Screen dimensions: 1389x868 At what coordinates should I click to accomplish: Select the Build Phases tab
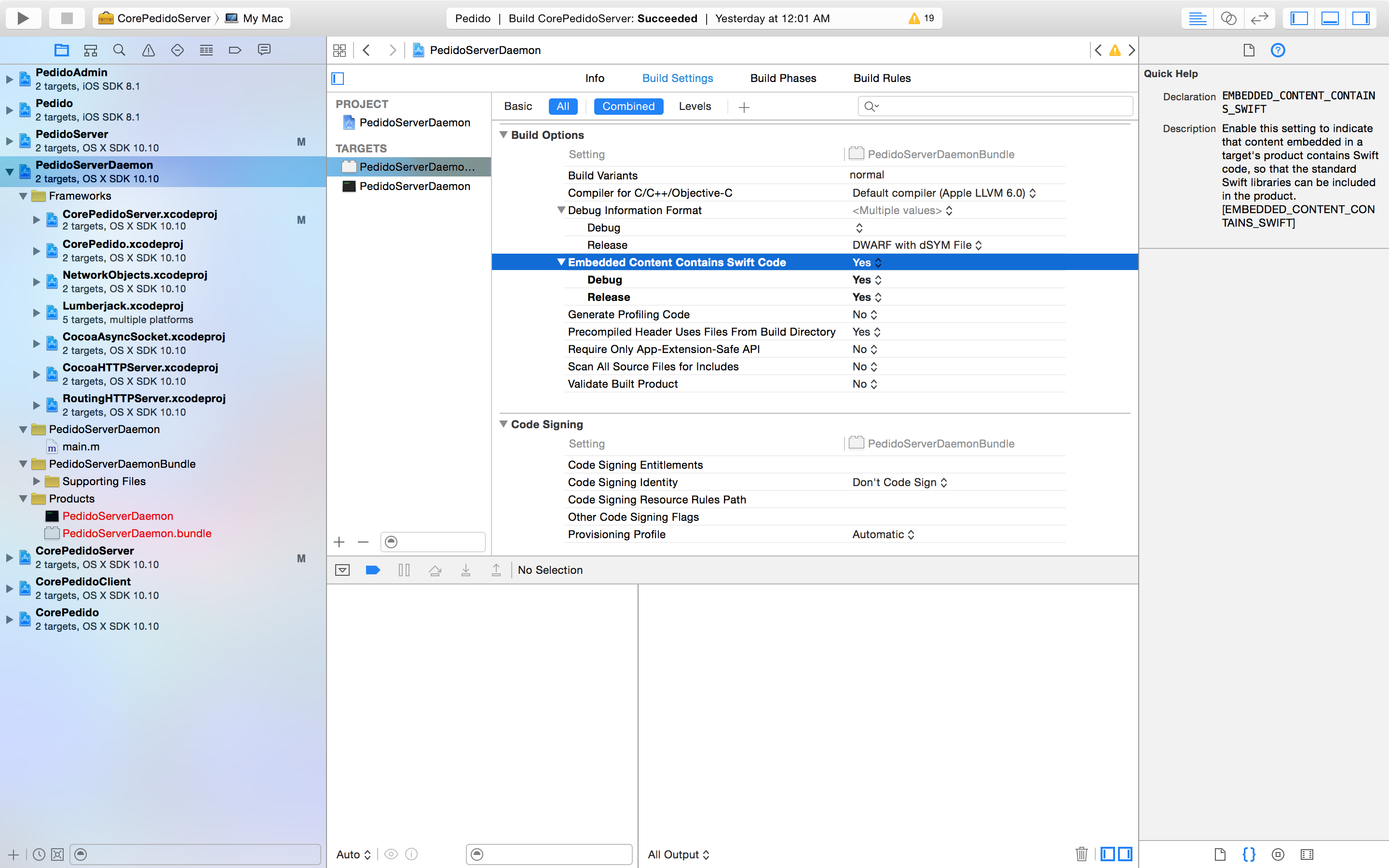click(783, 78)
